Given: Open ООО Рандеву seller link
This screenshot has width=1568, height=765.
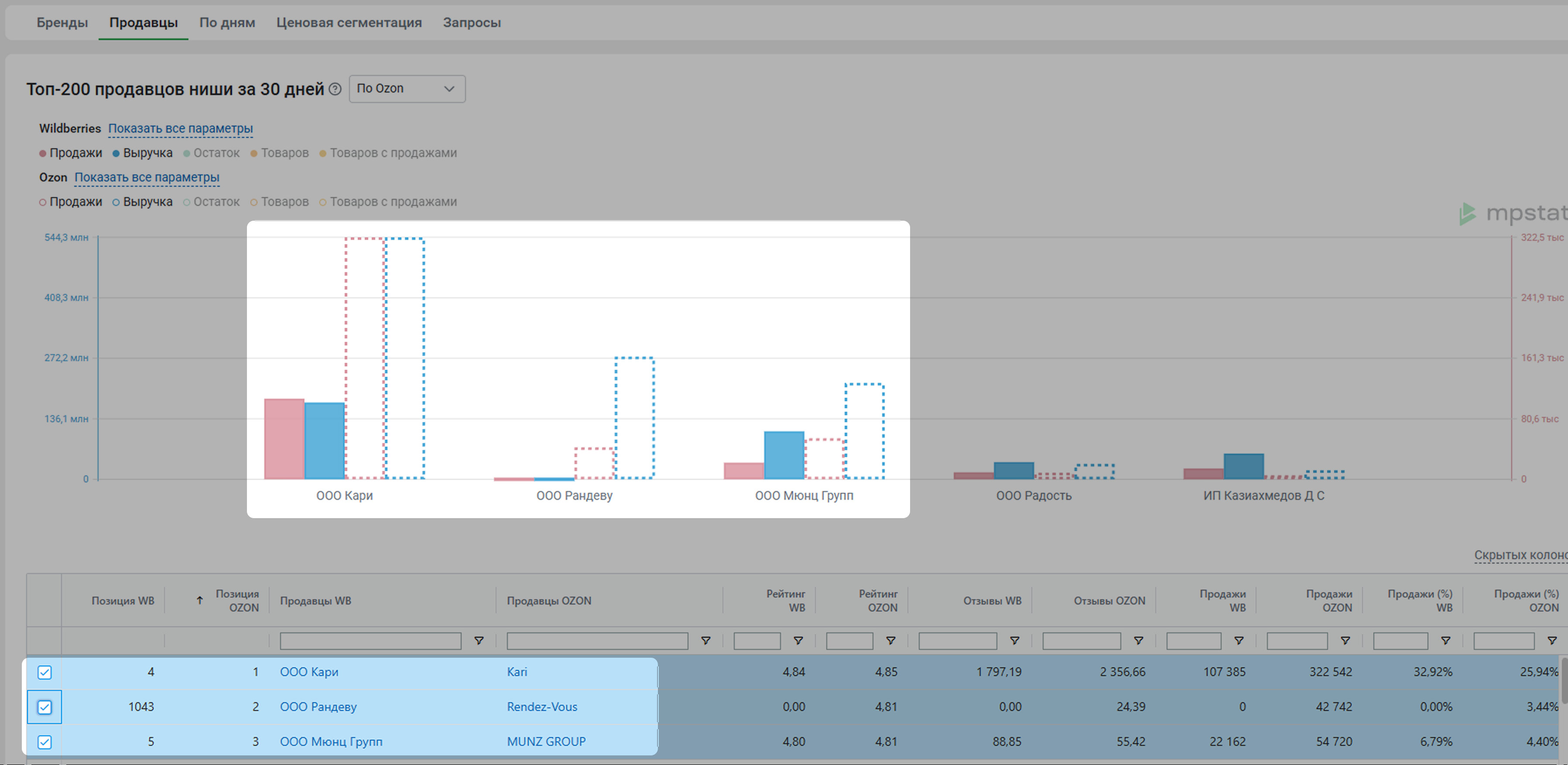Looking at the screenshot, I should click(318, 707).
